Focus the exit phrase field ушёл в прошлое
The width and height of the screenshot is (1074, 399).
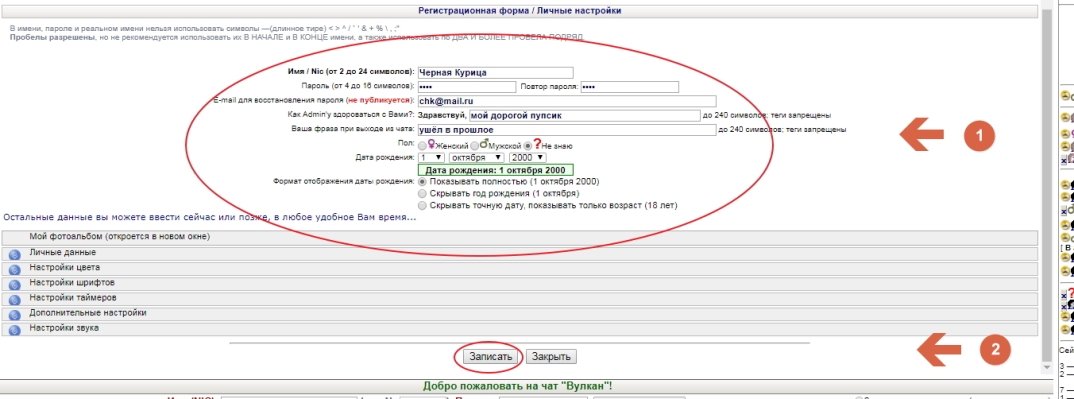tap(567, 129)
